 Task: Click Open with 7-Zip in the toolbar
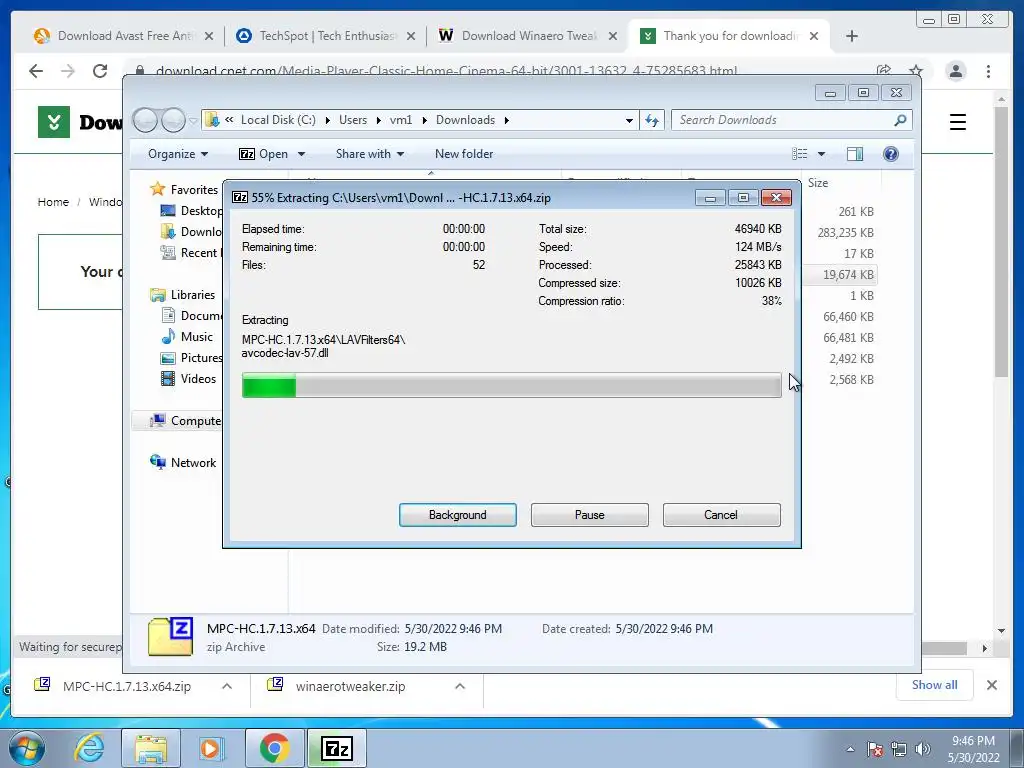264,153
